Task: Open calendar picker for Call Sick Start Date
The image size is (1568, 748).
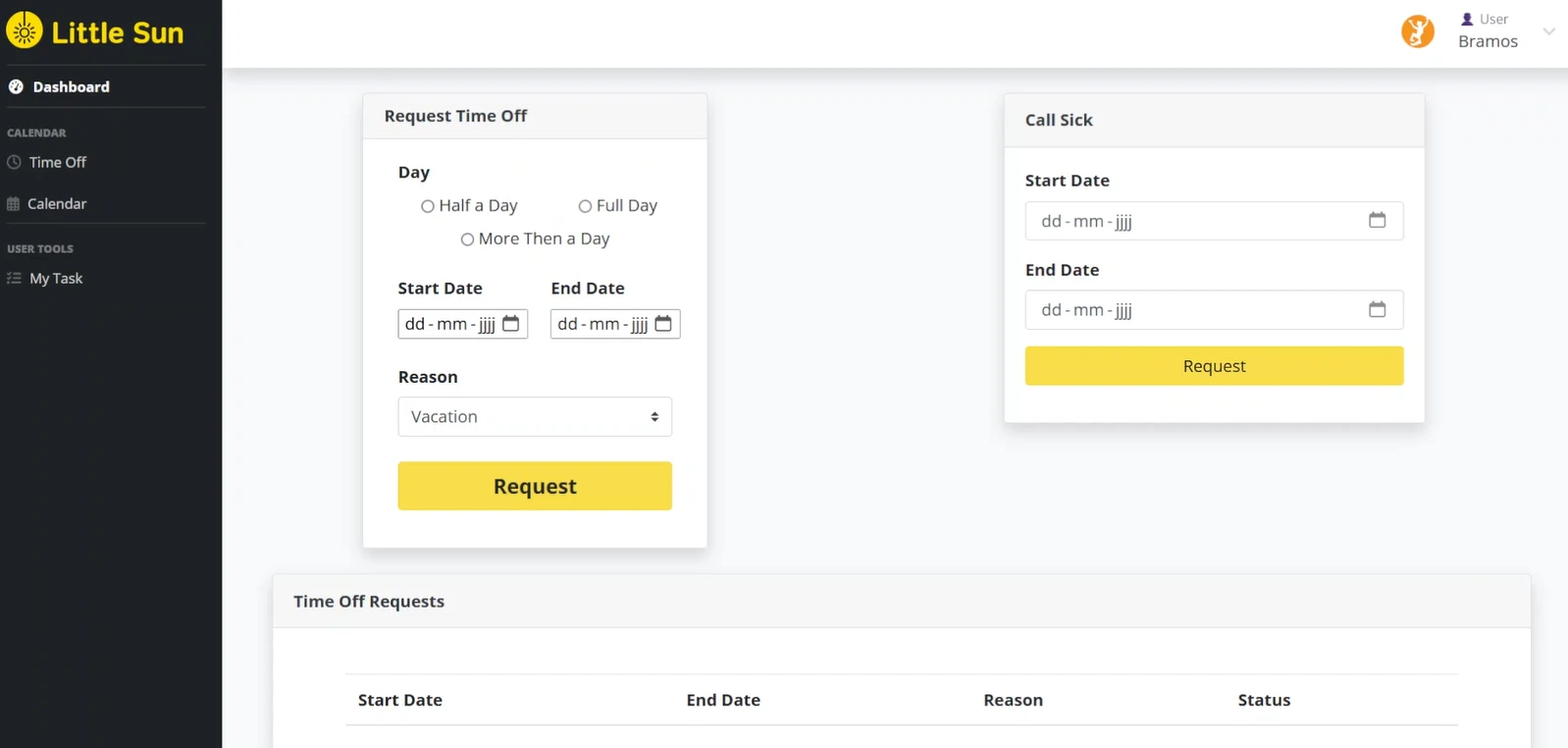Action: (1377, 221)
